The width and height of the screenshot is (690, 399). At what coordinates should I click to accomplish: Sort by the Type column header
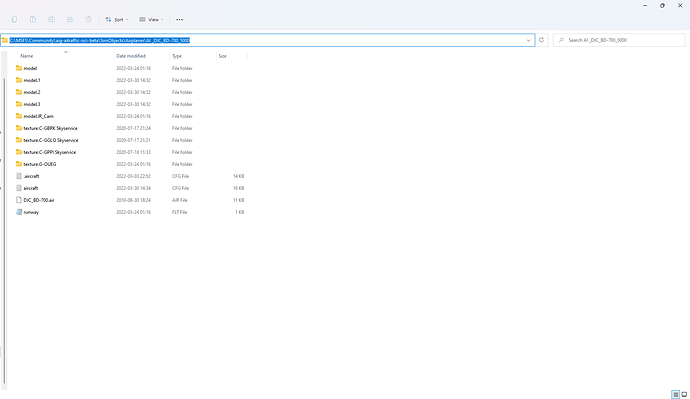(177, 56)
